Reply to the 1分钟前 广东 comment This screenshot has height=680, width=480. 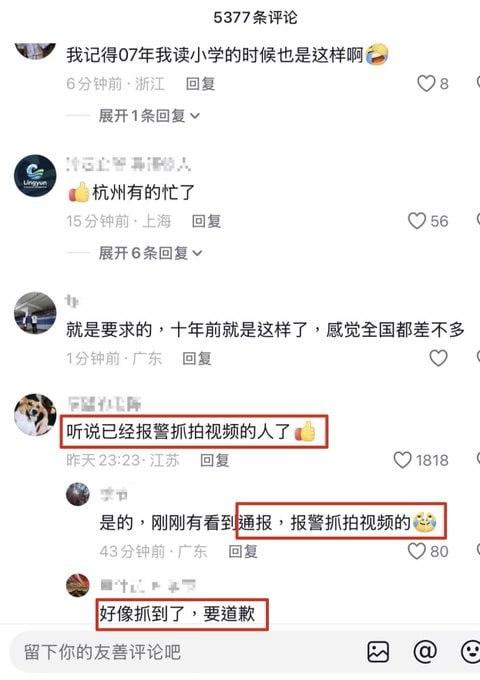pos(197,359)
